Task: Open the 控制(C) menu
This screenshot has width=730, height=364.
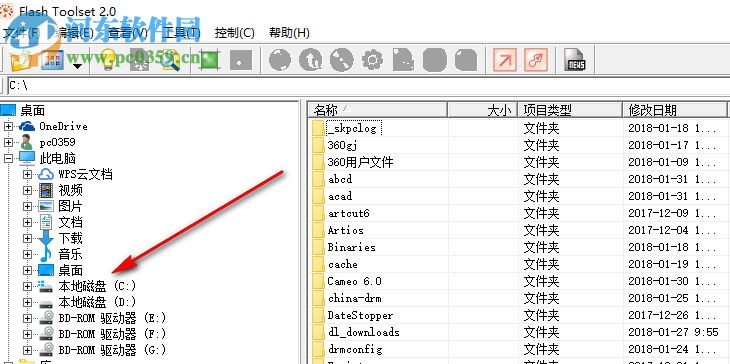Action: pyautogui.click(x=235, y=33)
